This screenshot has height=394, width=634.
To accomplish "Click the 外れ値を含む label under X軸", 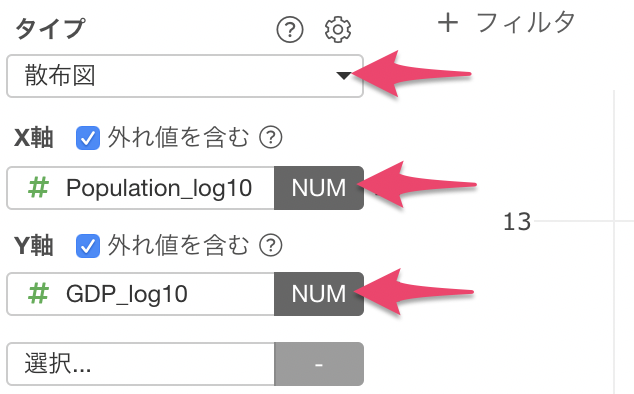I will 178,138.
